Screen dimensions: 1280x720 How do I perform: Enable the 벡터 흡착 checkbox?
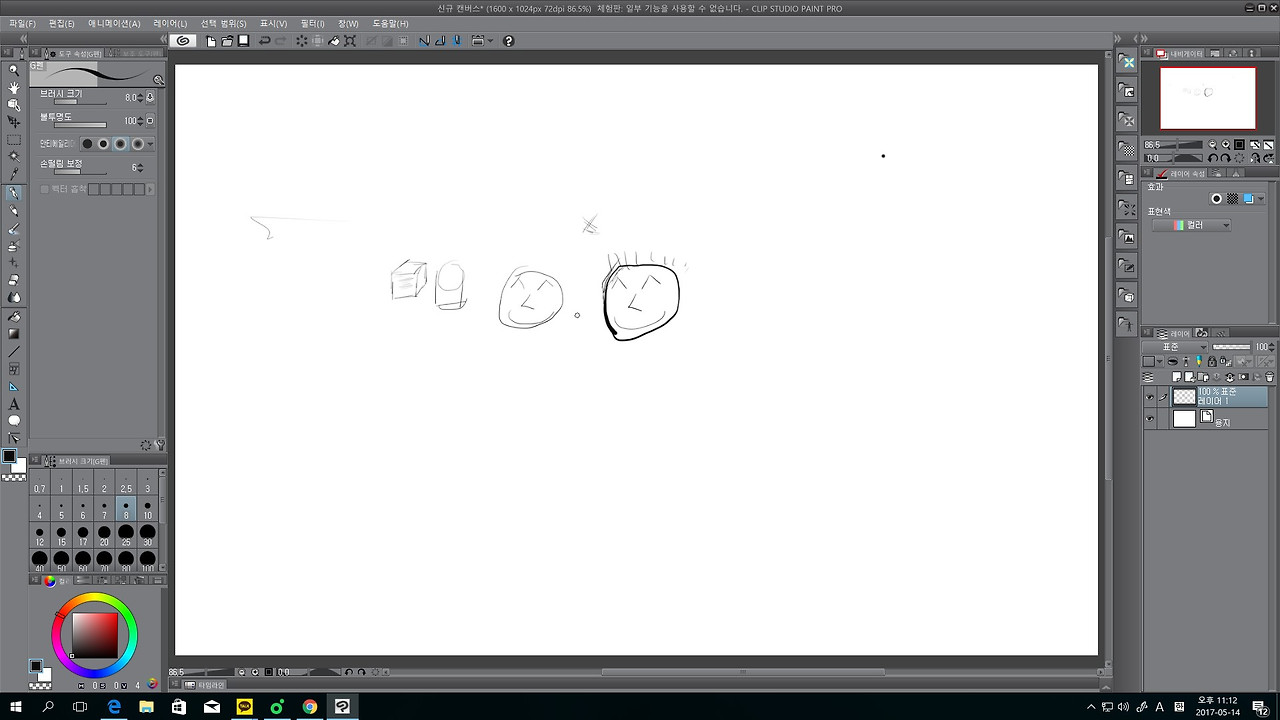(44, 189)
